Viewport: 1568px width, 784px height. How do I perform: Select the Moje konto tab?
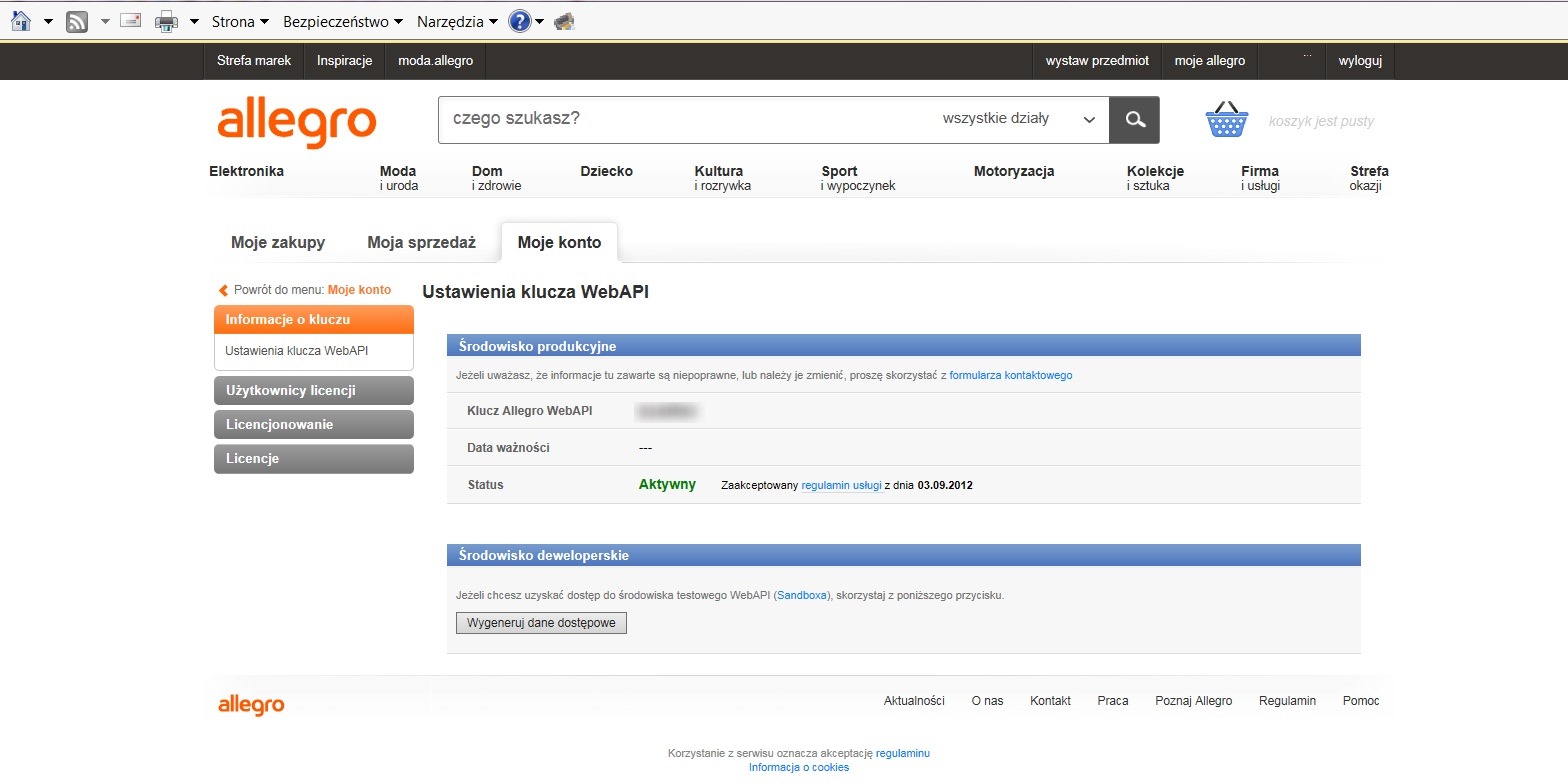[x=559, y=243]
